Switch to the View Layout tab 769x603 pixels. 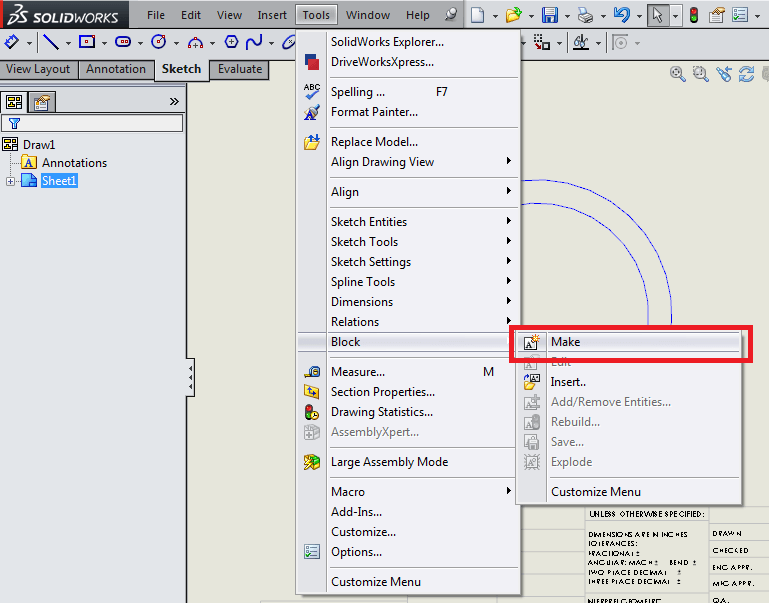(38, 69)
